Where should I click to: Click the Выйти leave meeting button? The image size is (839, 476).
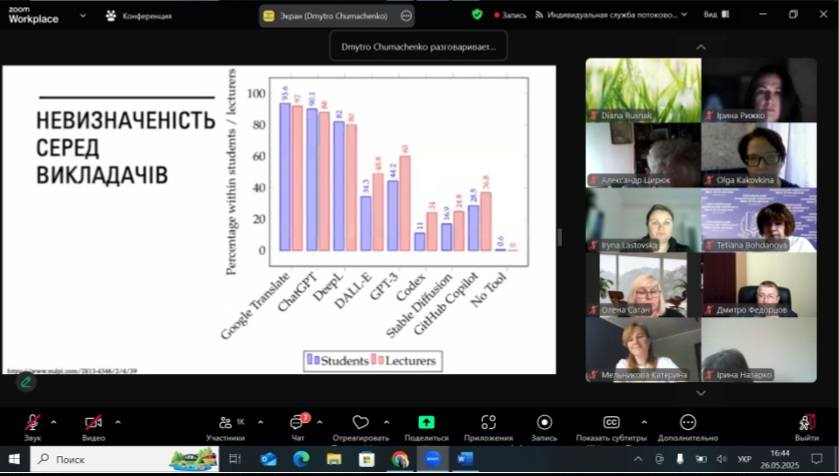[806, 423]
